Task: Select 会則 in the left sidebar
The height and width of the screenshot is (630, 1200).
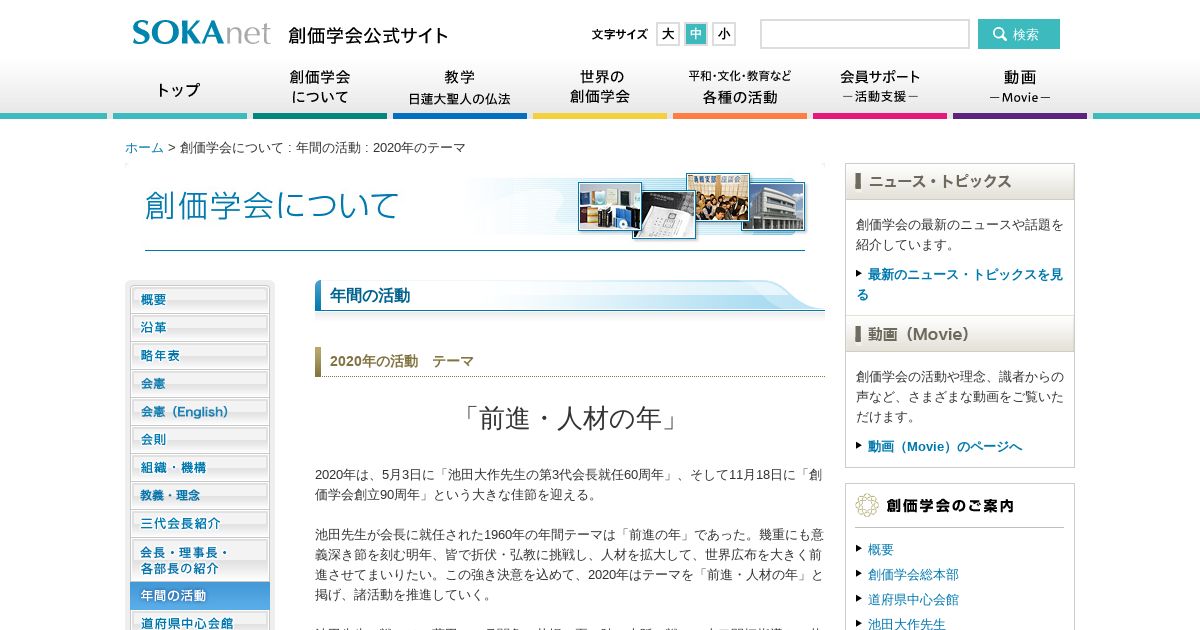Action: [x=200, y=439]
